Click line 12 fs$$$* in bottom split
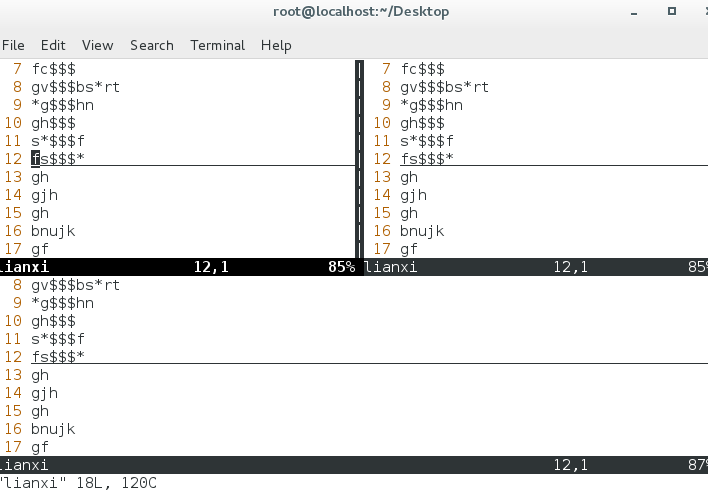 click(58, 357)
